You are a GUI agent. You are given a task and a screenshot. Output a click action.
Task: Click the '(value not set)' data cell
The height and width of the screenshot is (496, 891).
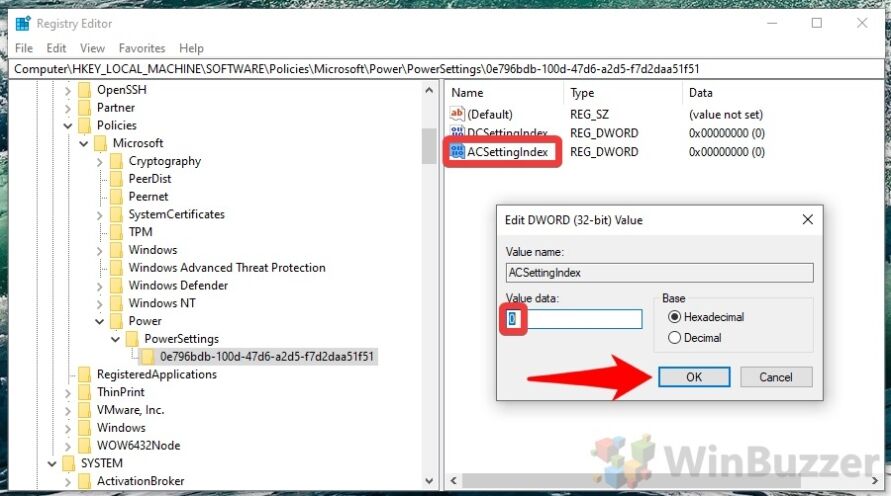(726, 114)
